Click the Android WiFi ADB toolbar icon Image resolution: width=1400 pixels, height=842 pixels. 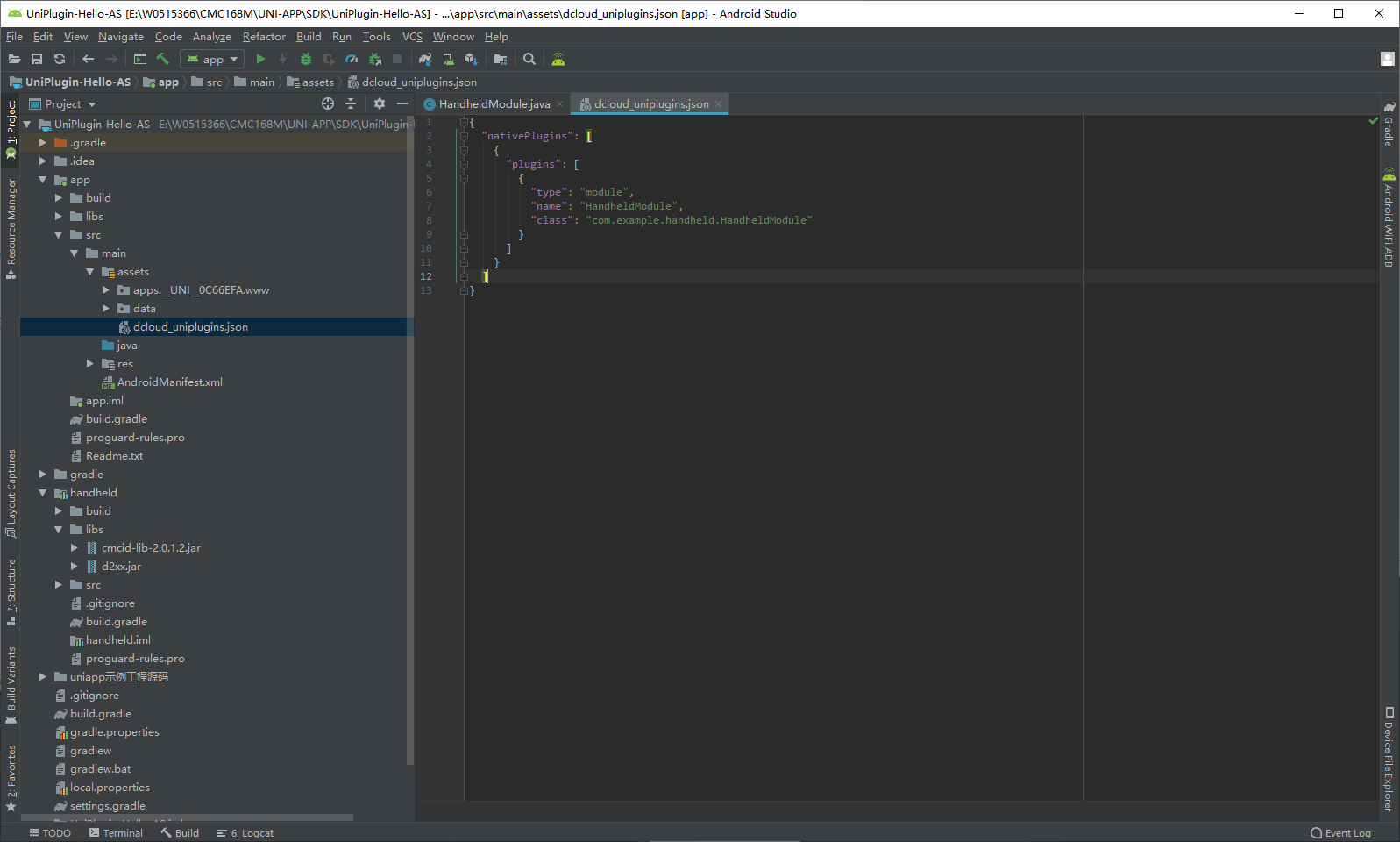click(x=558, y=59)
